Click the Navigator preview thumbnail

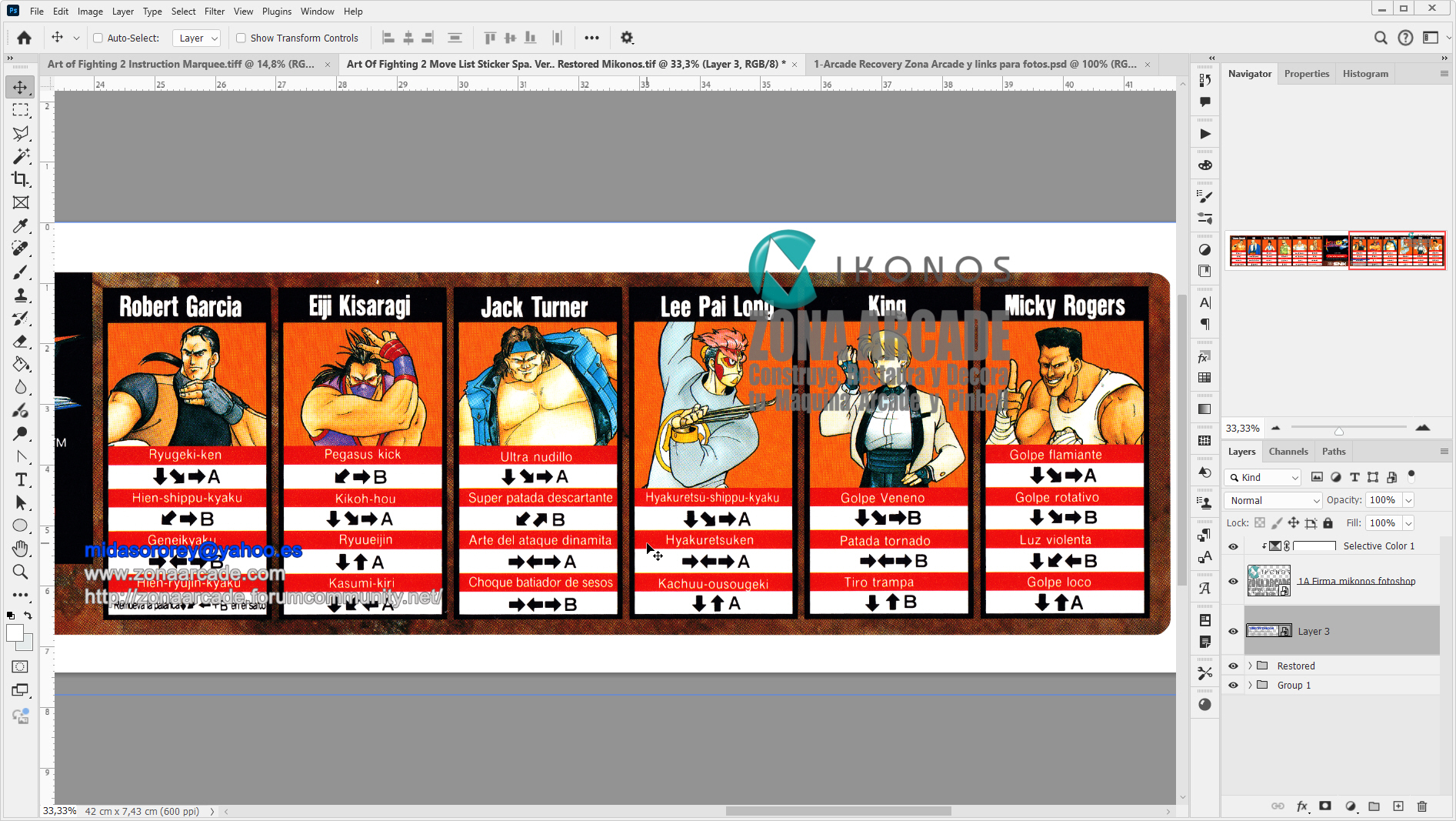tap(1337, 251)
